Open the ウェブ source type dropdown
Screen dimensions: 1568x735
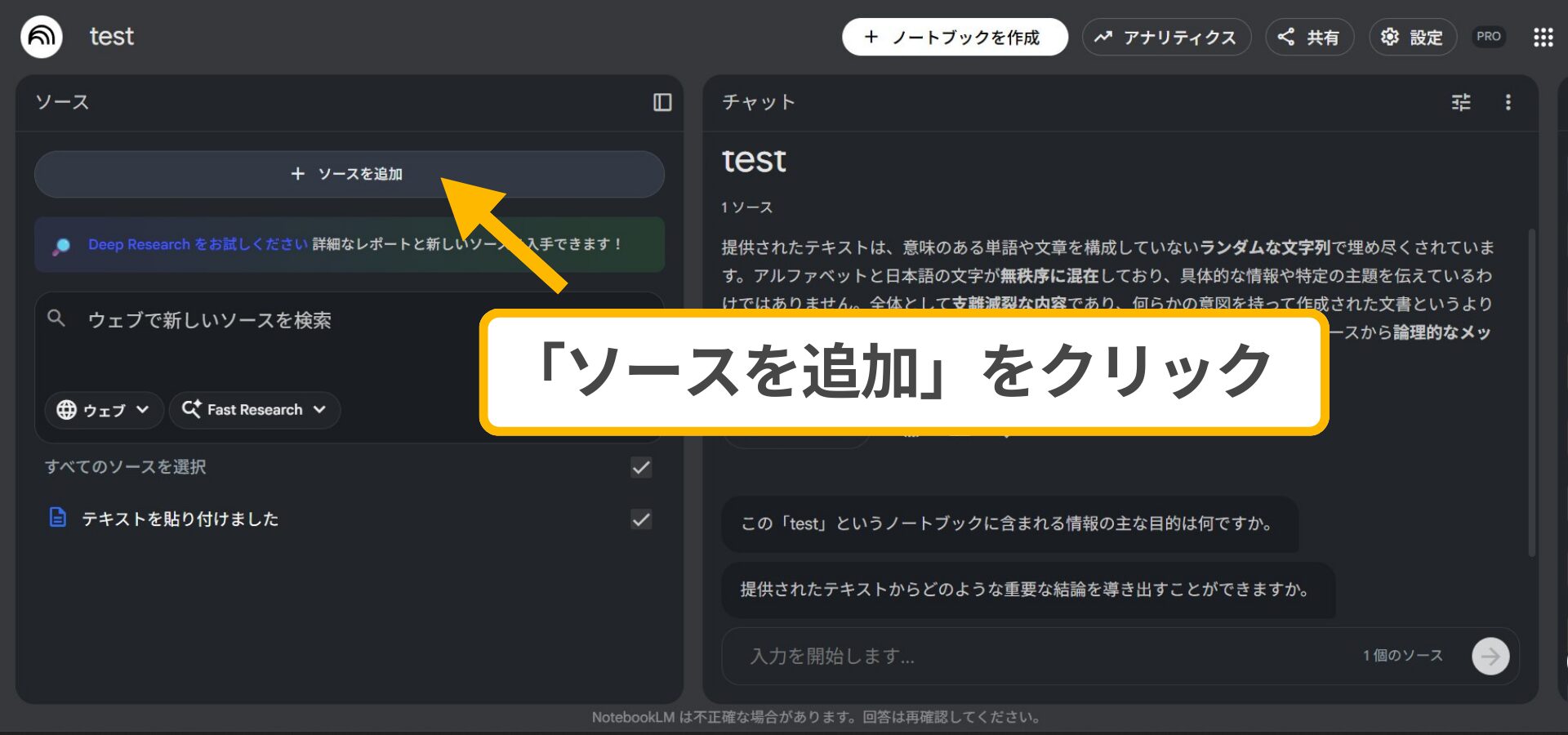(104, 410)
